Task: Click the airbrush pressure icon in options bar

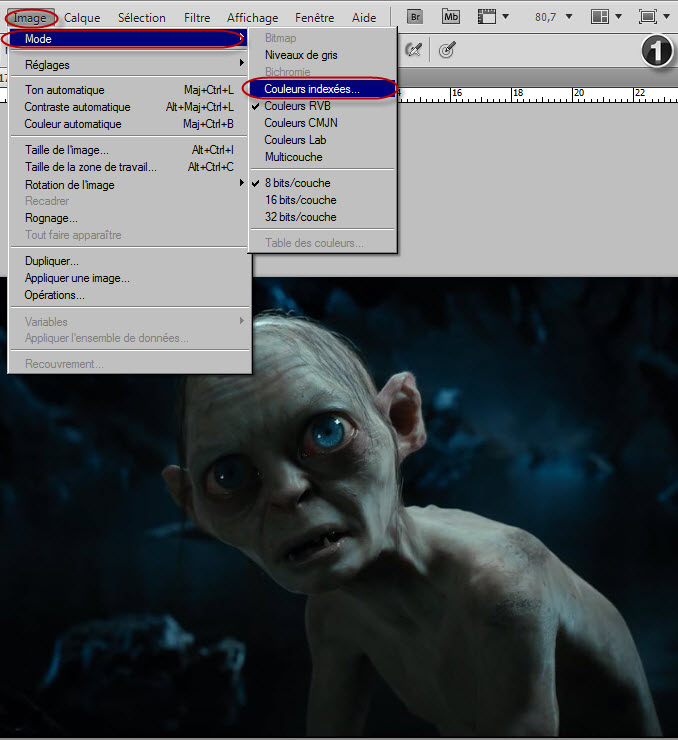Action: [x=414, y=50]
